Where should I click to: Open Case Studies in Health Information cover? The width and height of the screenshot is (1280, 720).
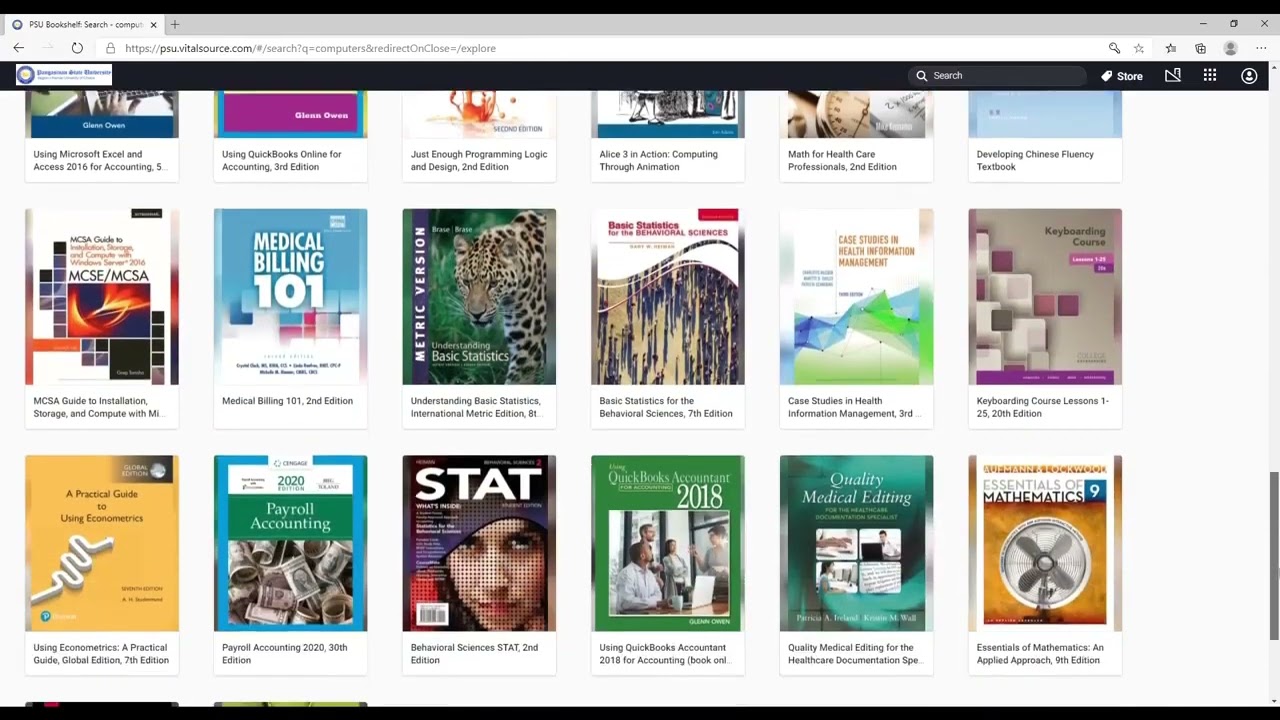coord(856,296)
